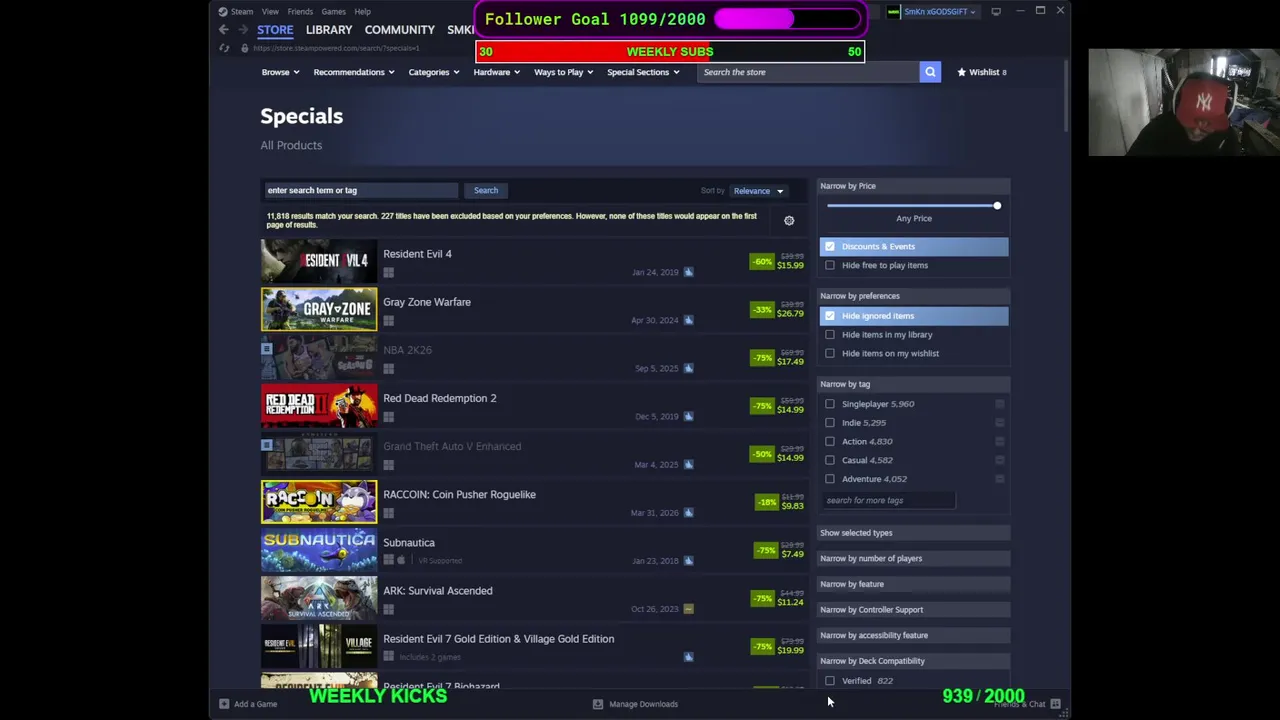The height and width of the screenshot is (720, 1280).
Task: Open the Subnautica game title
Action: tap(409, 543)
